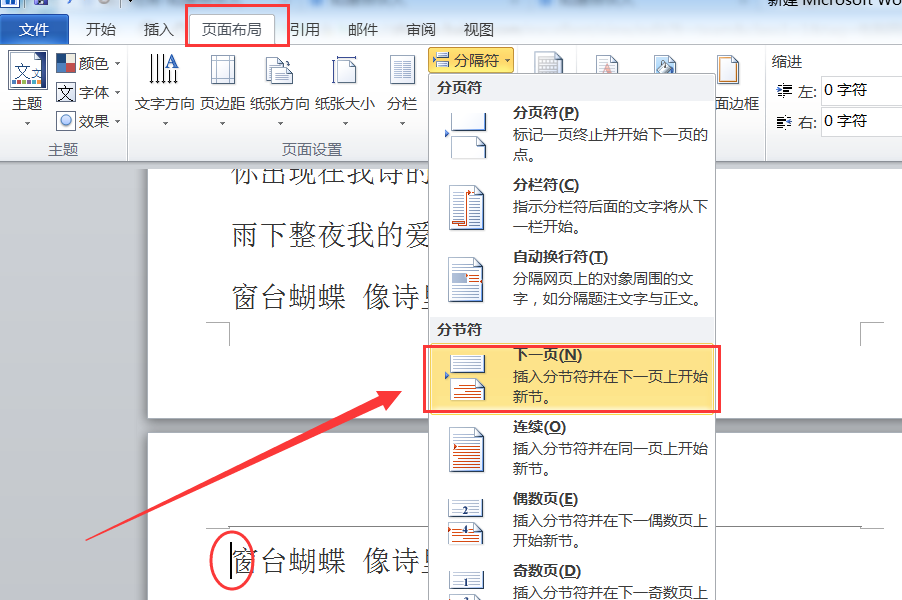This screenshot has height=600, width=902.
Task: Open the 颜色 theme colors dropdown
Action: point(89,63)
